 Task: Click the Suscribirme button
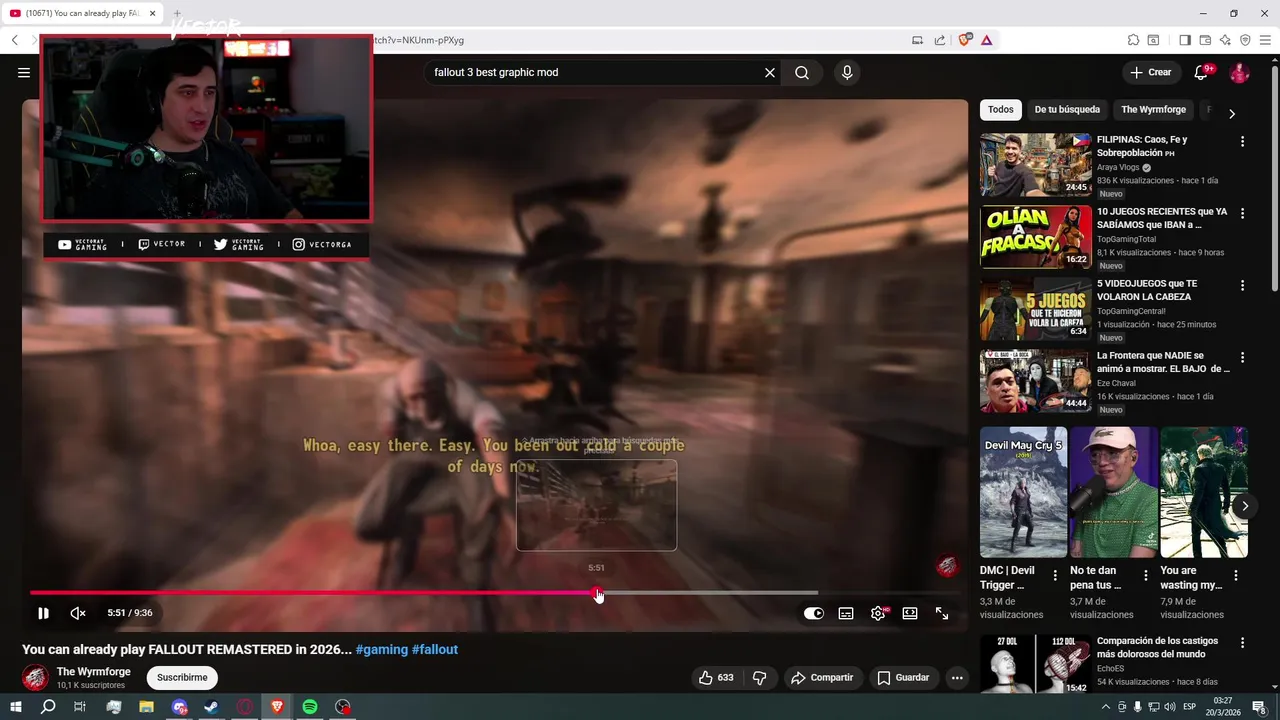pyautogui.click(x=182, y=677)
